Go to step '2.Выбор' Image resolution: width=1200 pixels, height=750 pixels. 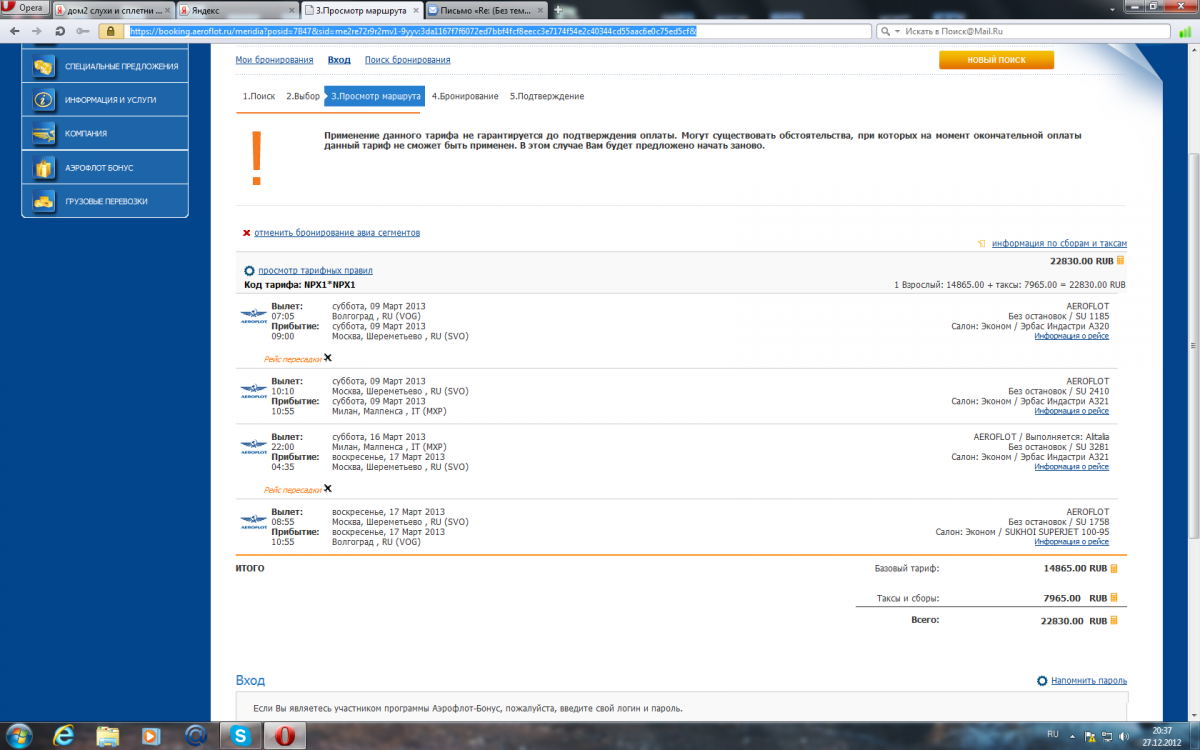[303, 96]
